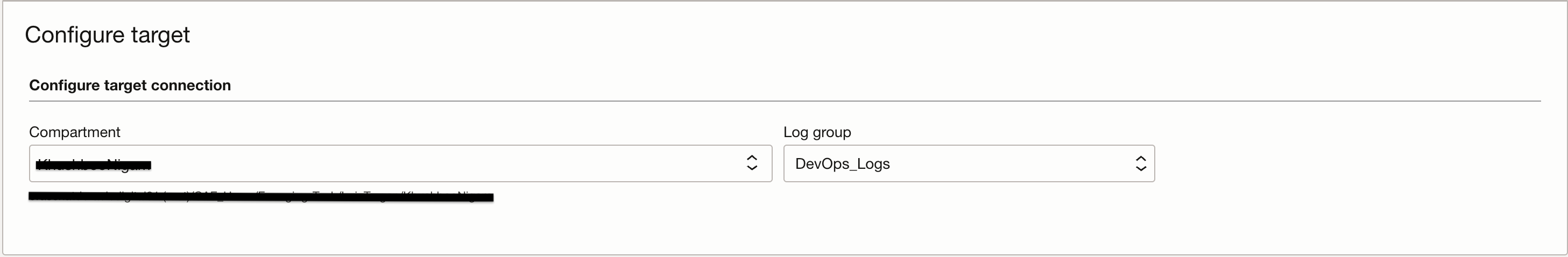Click the "Configure target connection" section title
The image size is (1568, 257).
click(x=130, y=85)
